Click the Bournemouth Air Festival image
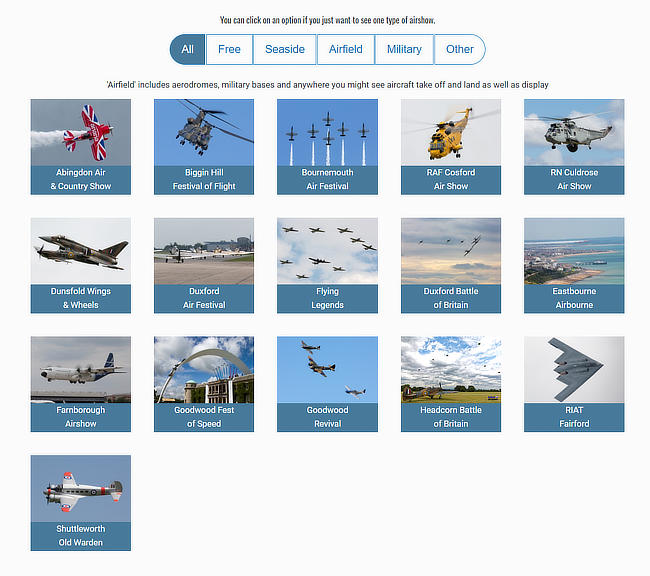This screenshot has width=650, height=576. tap(327, 132)
